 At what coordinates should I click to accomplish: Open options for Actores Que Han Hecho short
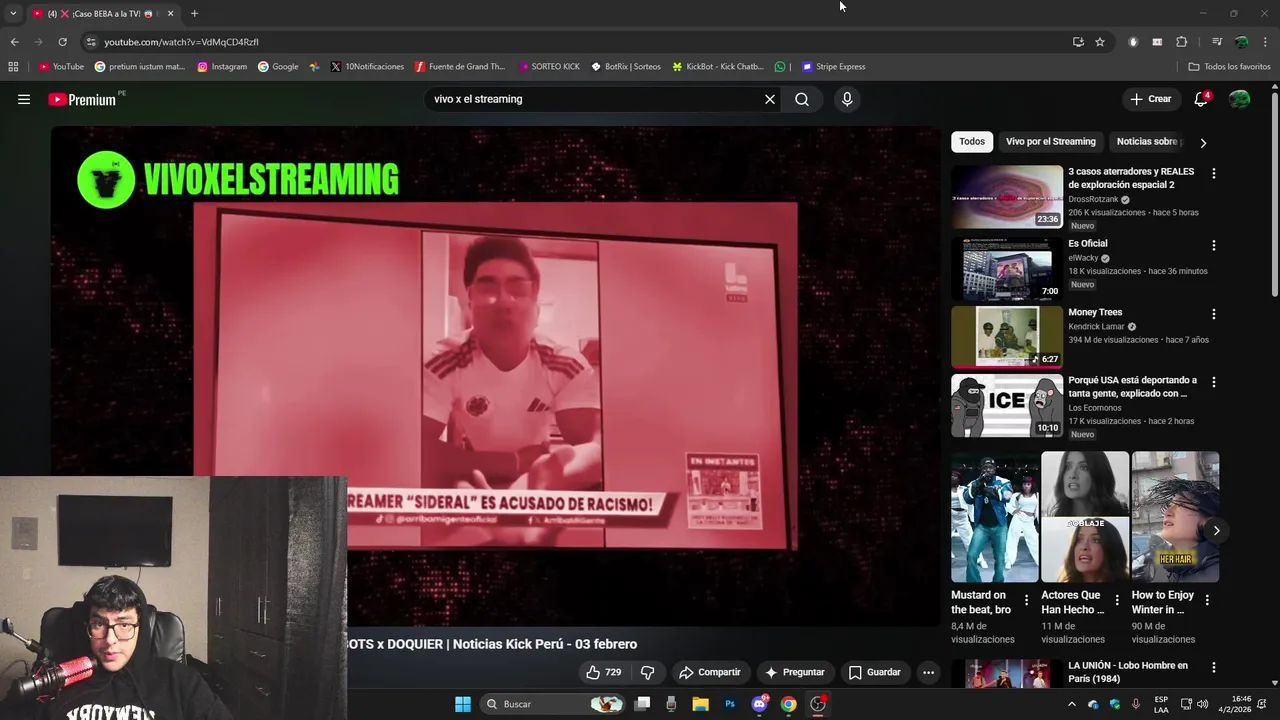(1116, 600)
